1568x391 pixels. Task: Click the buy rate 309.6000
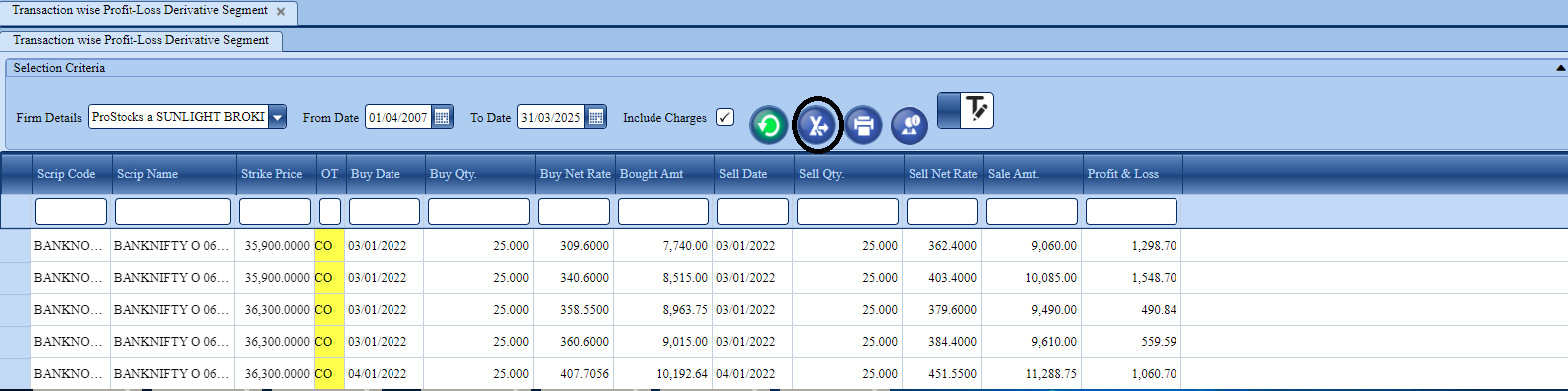pyautogui.click(x=584, y=246)
